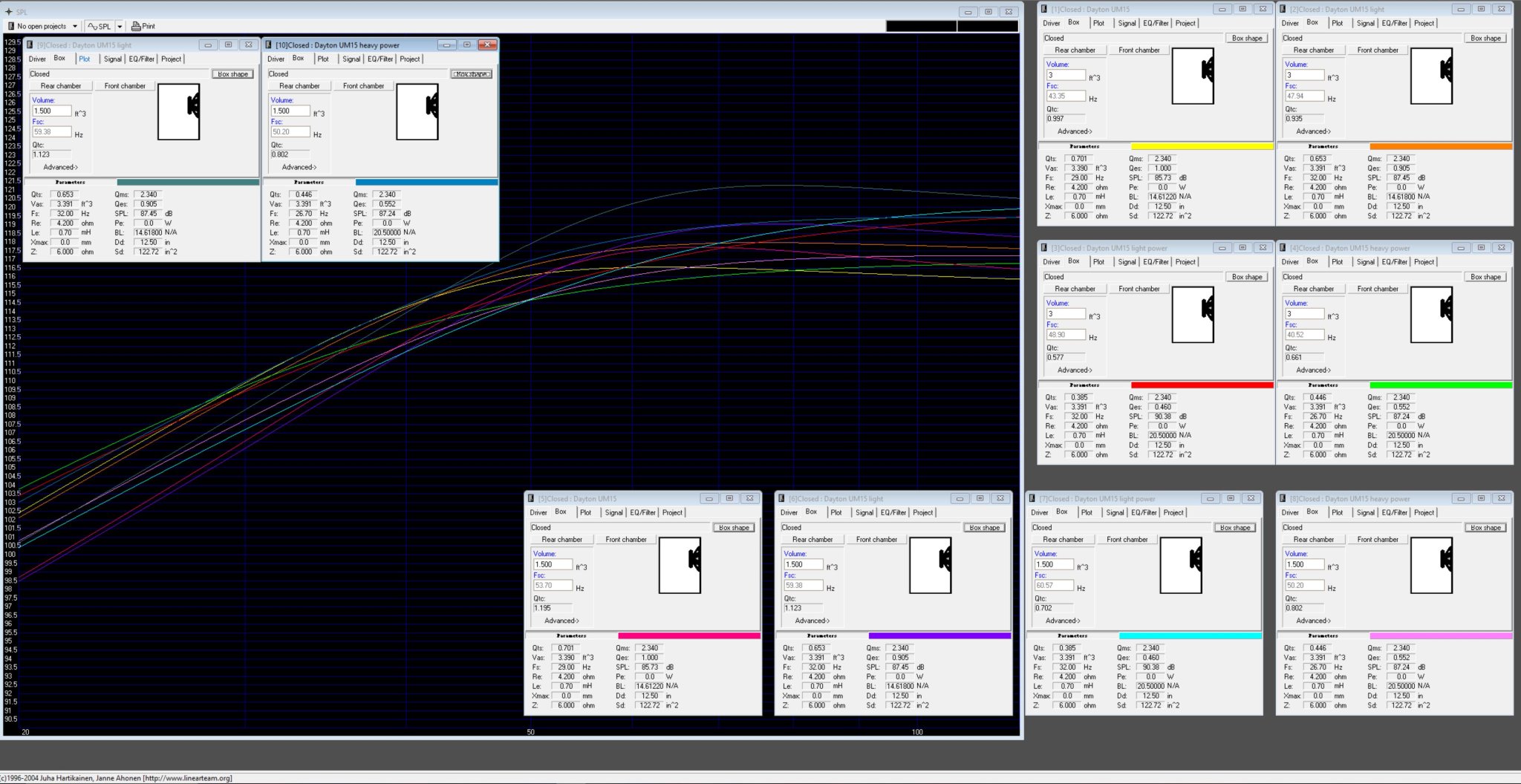Expand Advanced options in window [9]
The width and height of the screenshot is (1521, 784).
tap(61, 167)
